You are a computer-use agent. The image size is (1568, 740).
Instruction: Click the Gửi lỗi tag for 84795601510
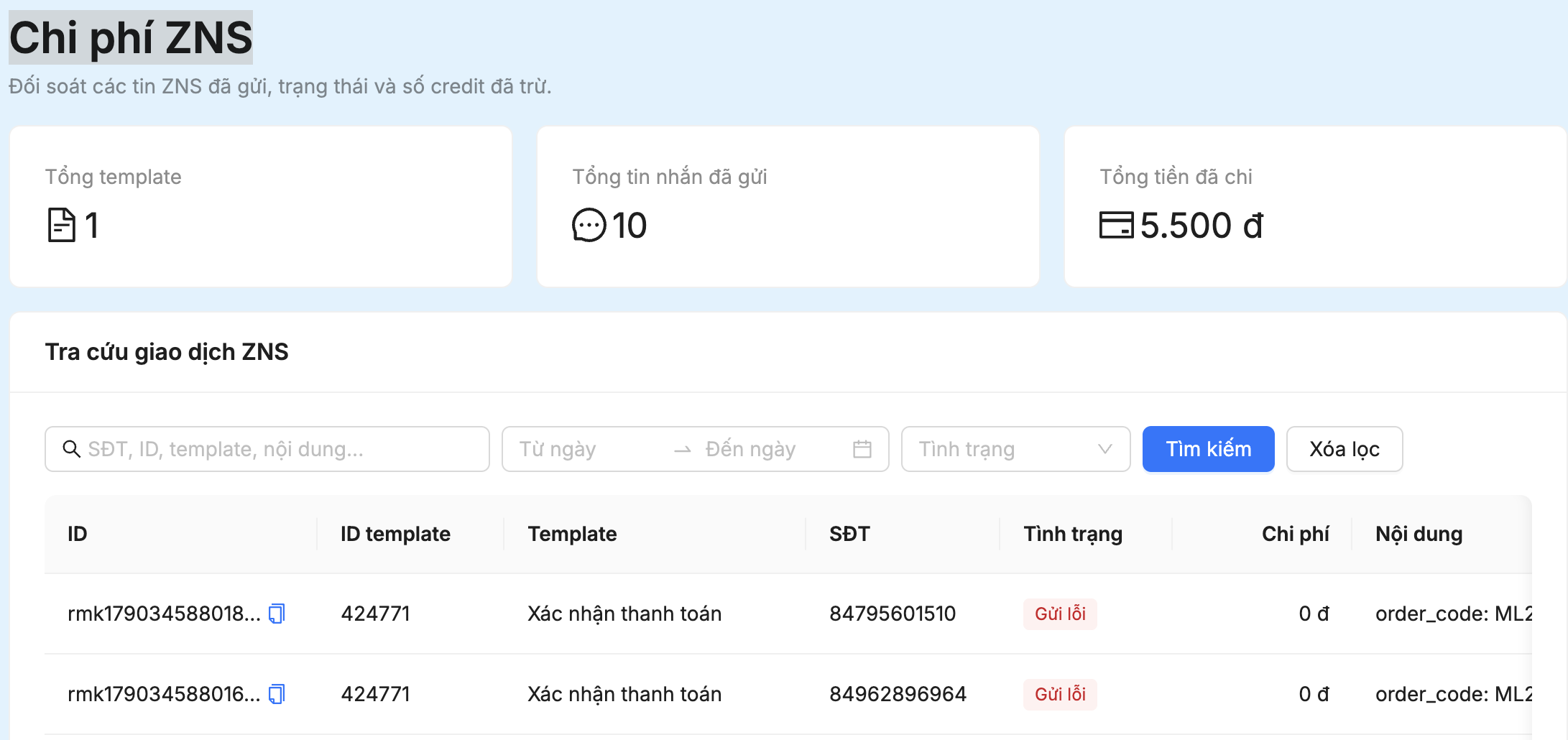(1060, 614)
